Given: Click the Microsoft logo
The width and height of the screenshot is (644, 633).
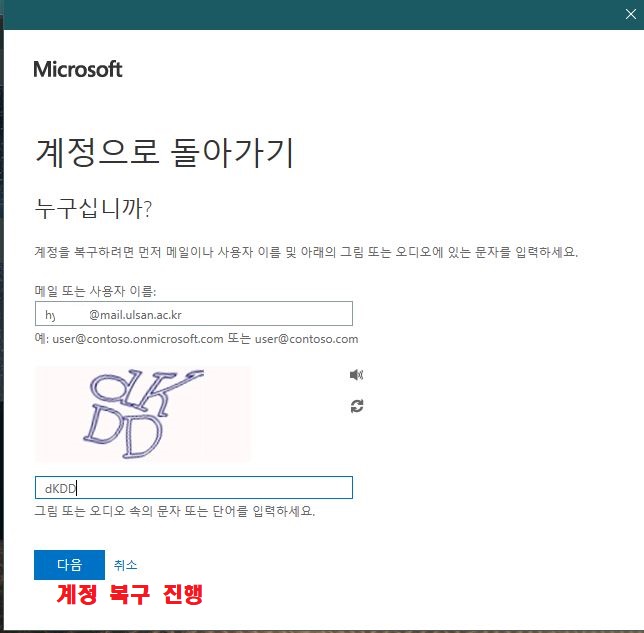Looking at the screenshot, I should coord(78,69).
